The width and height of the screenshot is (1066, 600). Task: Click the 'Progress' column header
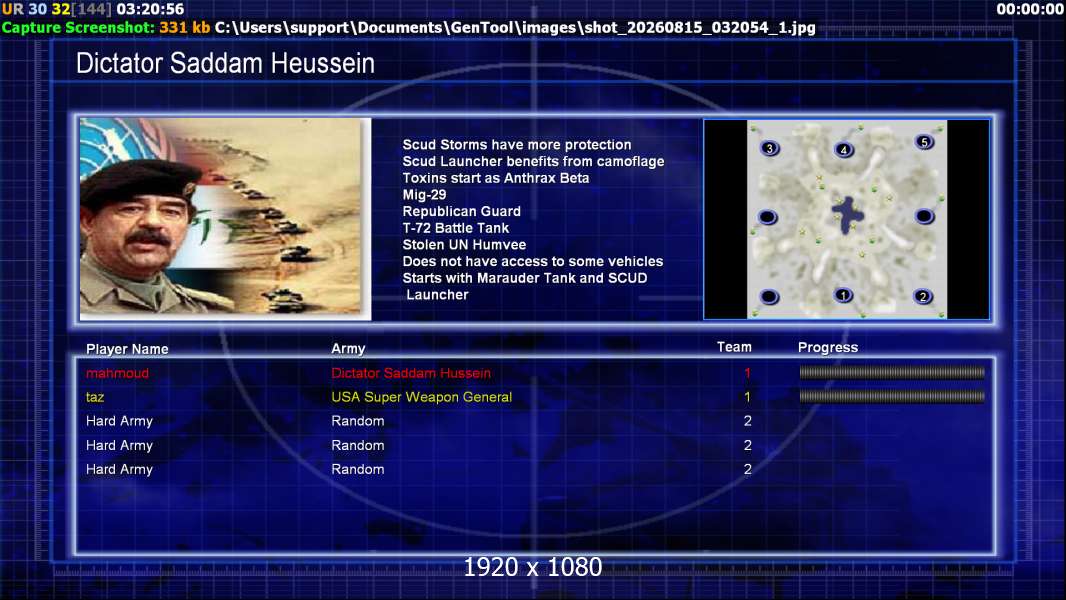point(827,348)
